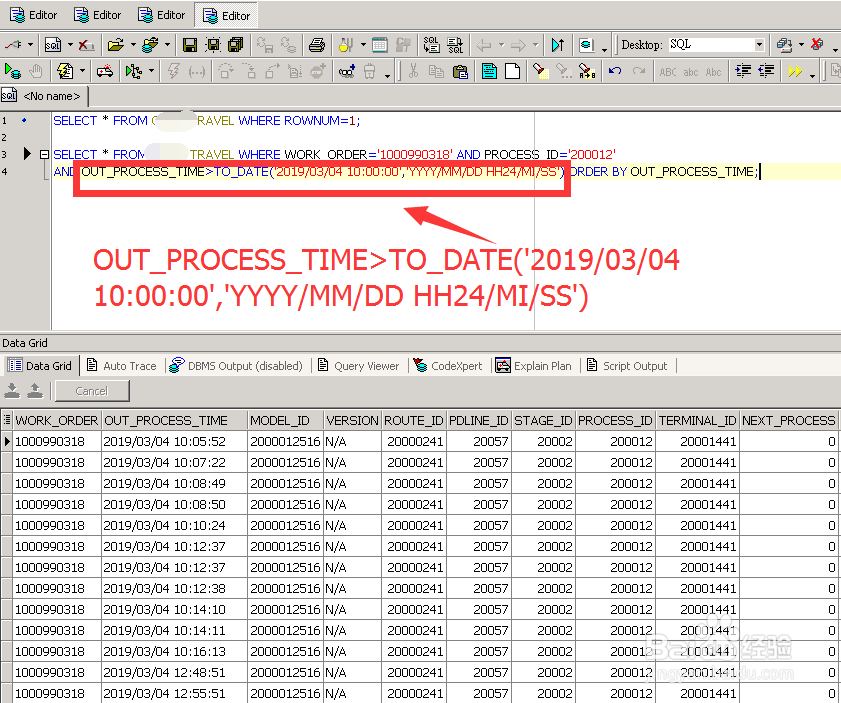Click the Cancel button in Data Grid
Screen dimensions: 841x703
[92, 391]
